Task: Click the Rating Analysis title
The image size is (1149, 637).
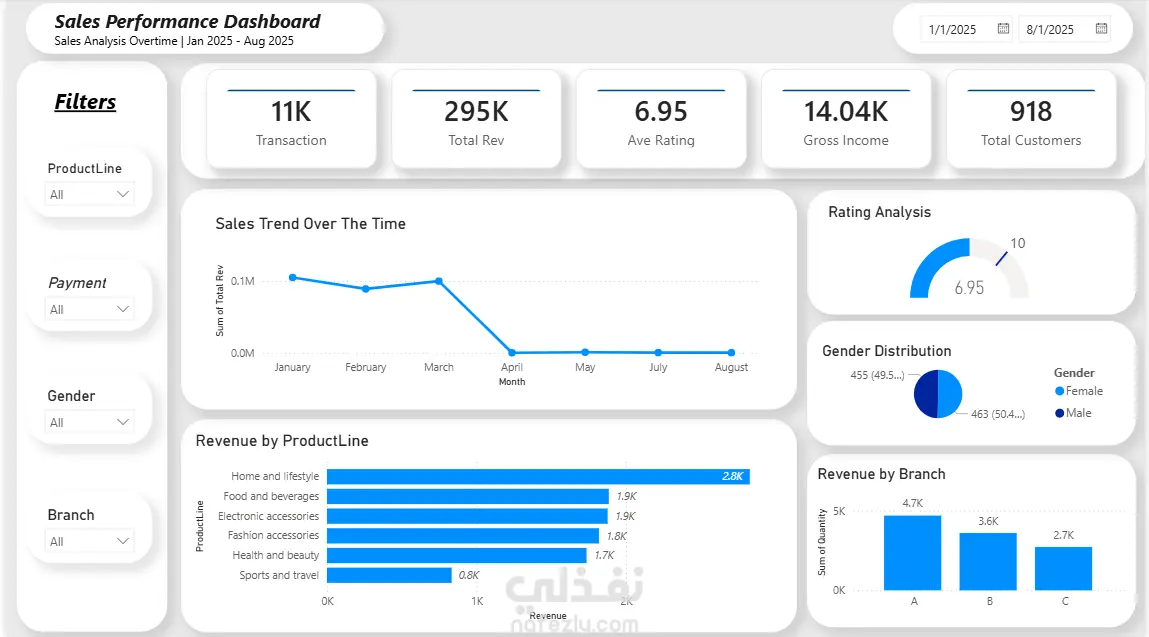Action: 879,212
